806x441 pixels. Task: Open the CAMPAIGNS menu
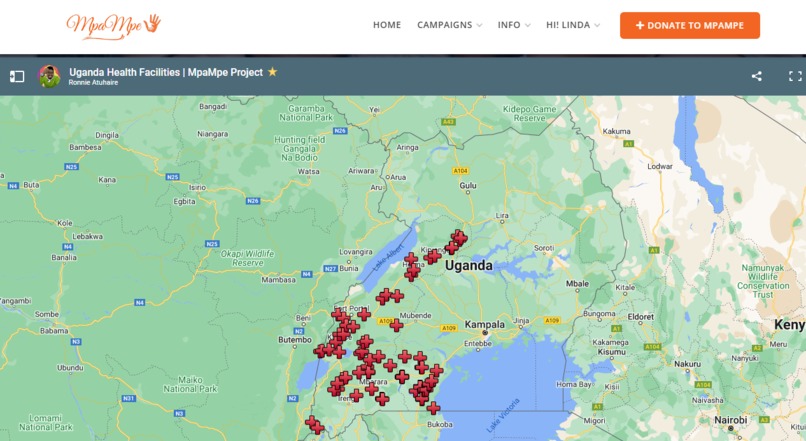pos(444,25)
